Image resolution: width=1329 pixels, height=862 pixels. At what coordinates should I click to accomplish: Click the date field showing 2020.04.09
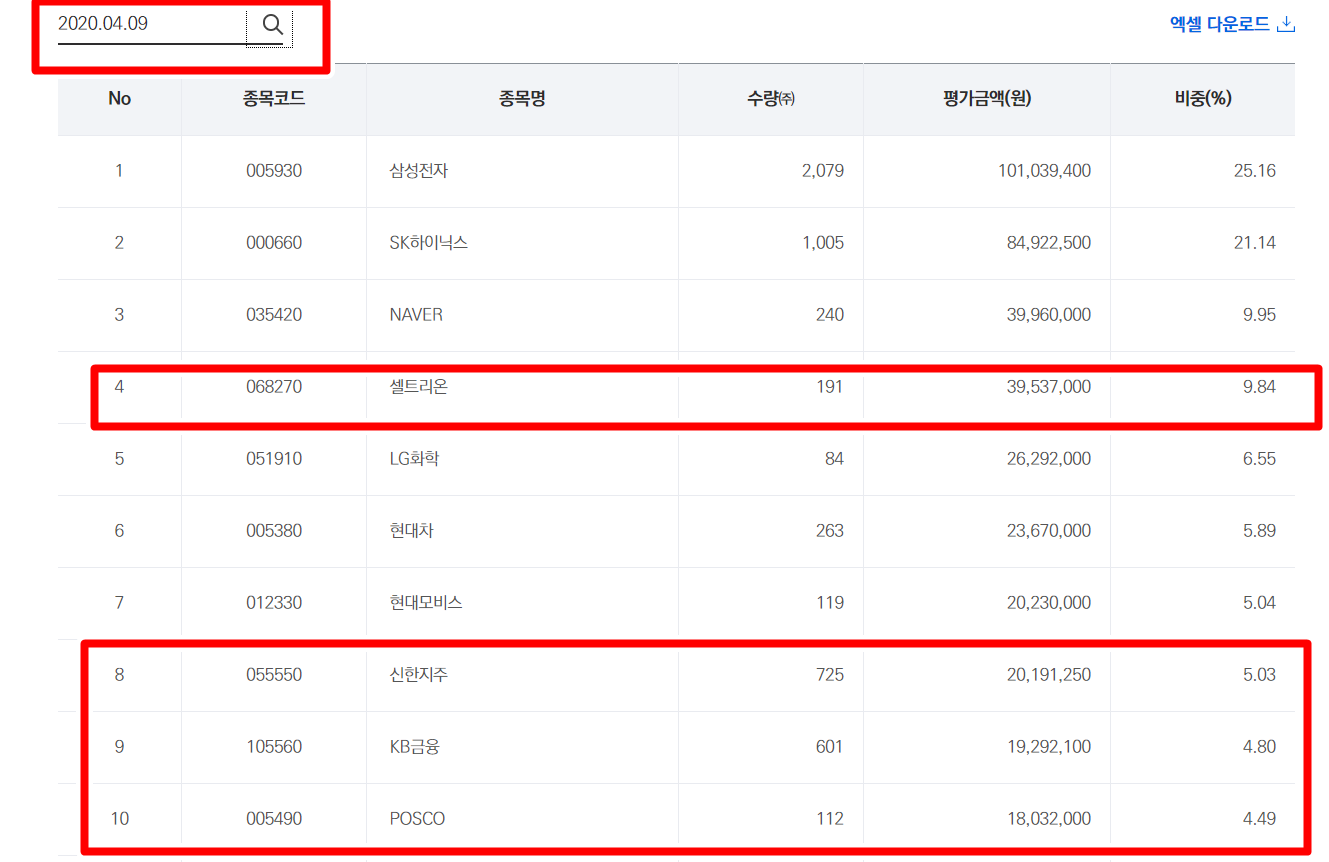click(x=151, y=25)
